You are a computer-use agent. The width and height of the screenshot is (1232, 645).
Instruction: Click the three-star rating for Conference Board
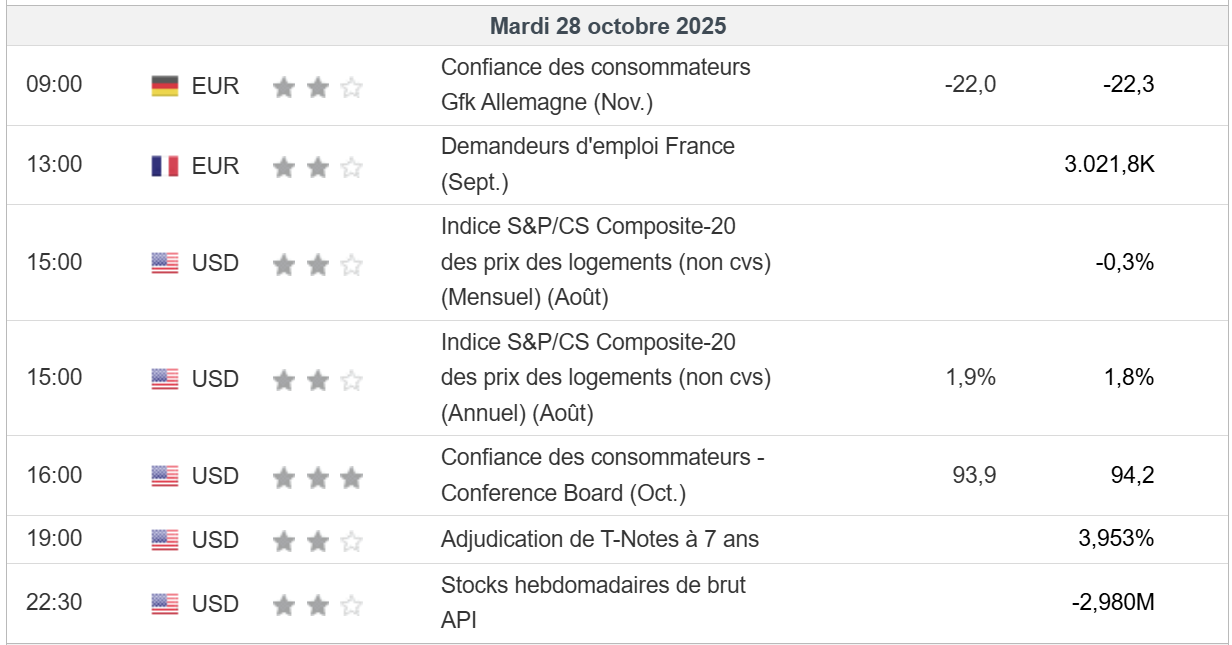[x=317, y=477]
